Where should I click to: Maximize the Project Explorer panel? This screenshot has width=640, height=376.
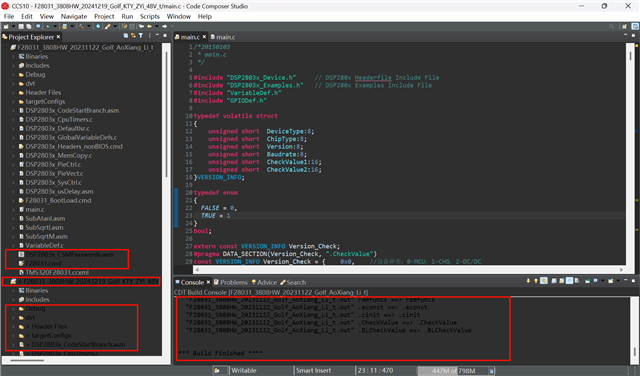click(x=165, y=36)
